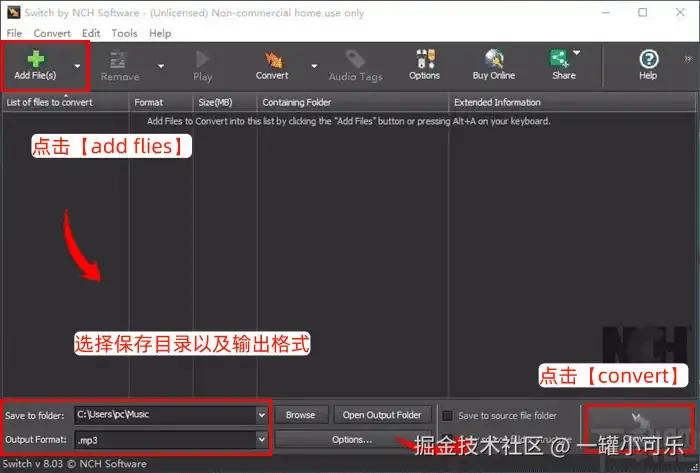700x473 pixels.
Task: Open the Help menu
Action: [x=160, y=33]
